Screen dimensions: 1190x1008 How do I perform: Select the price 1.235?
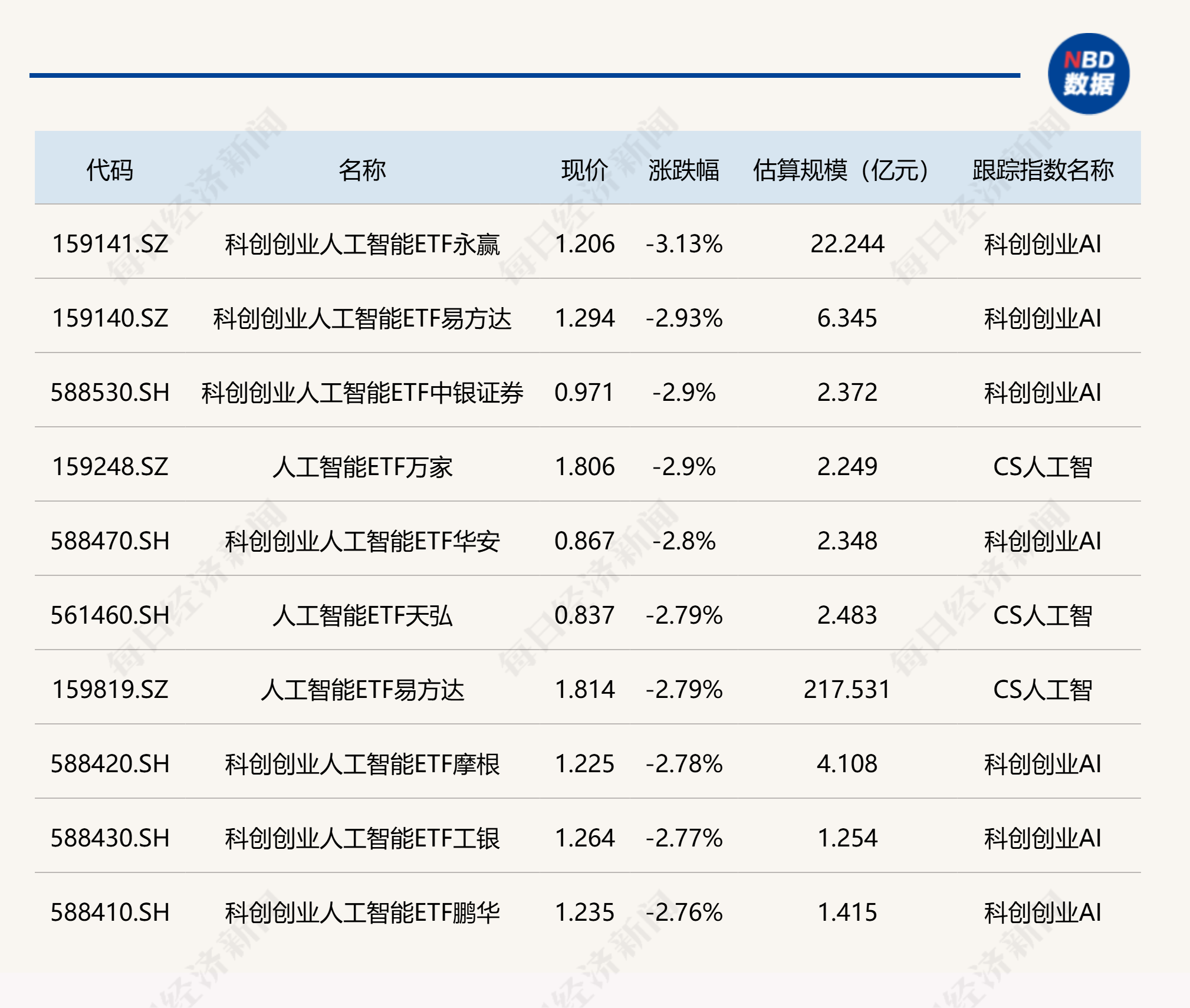(x=584, y=913)
